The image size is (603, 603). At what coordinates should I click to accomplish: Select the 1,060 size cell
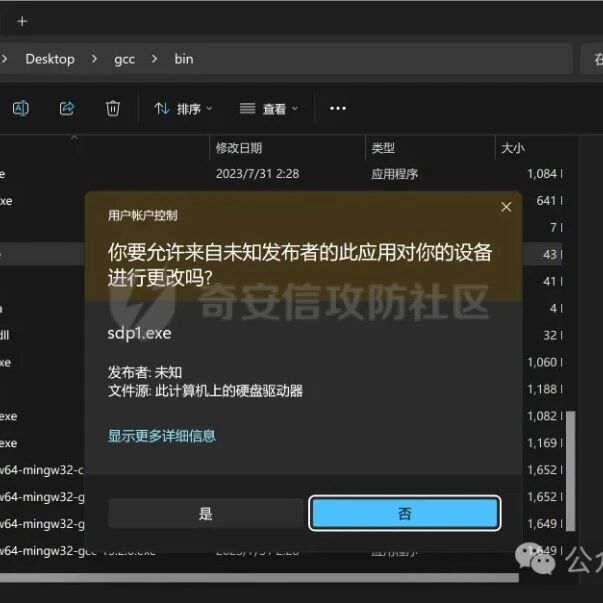point(542,362)
